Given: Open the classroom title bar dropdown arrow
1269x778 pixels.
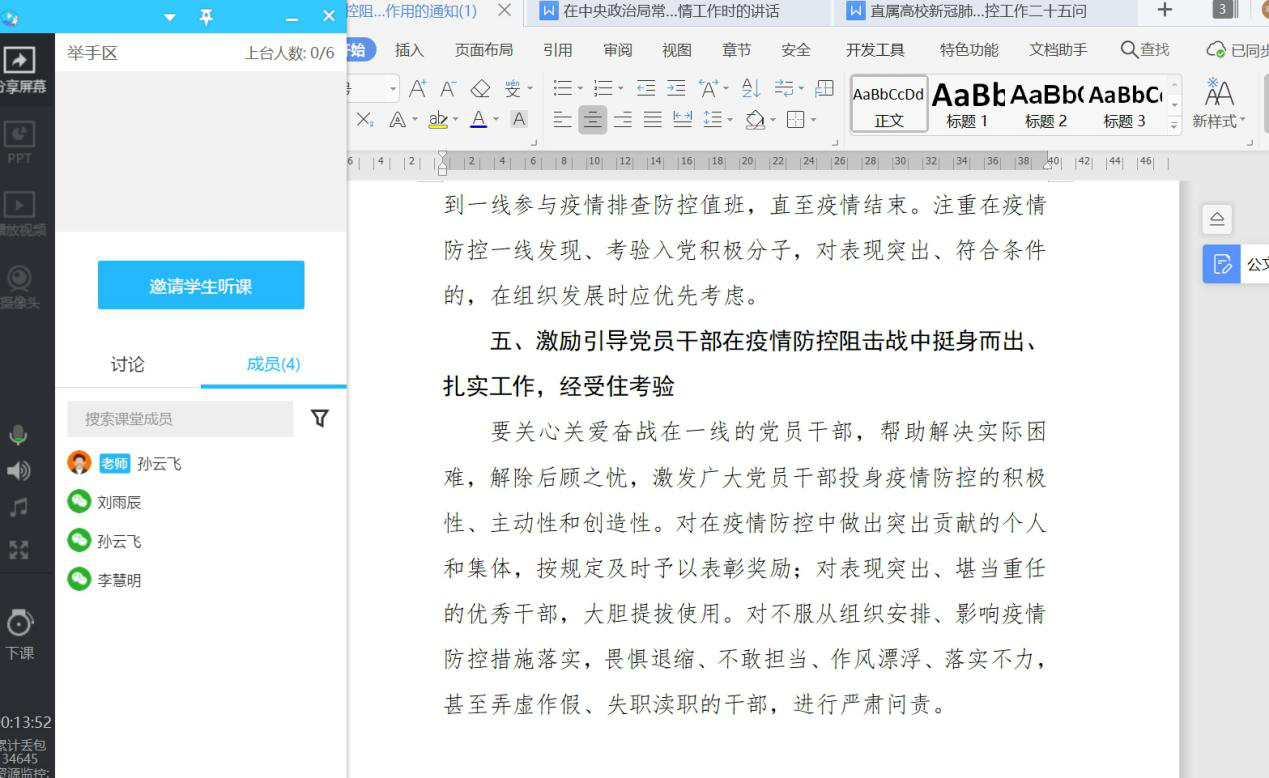Looking at the screenshot, I should click(170, 17).
